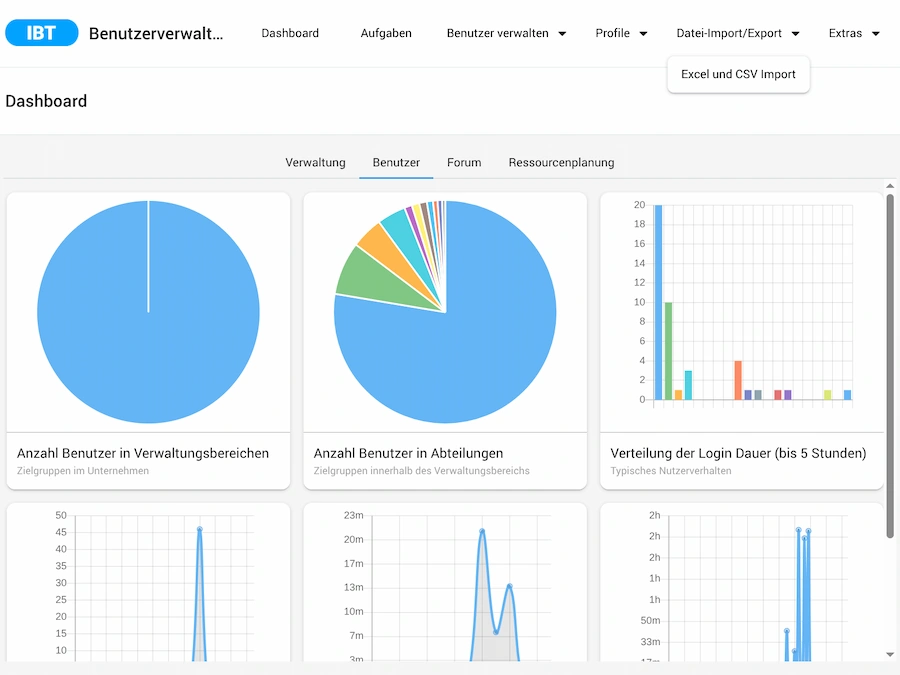Click 'Zielgruppen im Unternehmen' subtitle
Image resolution: width=900 pixels, height=675 pixels.
[x=83, y=471]
